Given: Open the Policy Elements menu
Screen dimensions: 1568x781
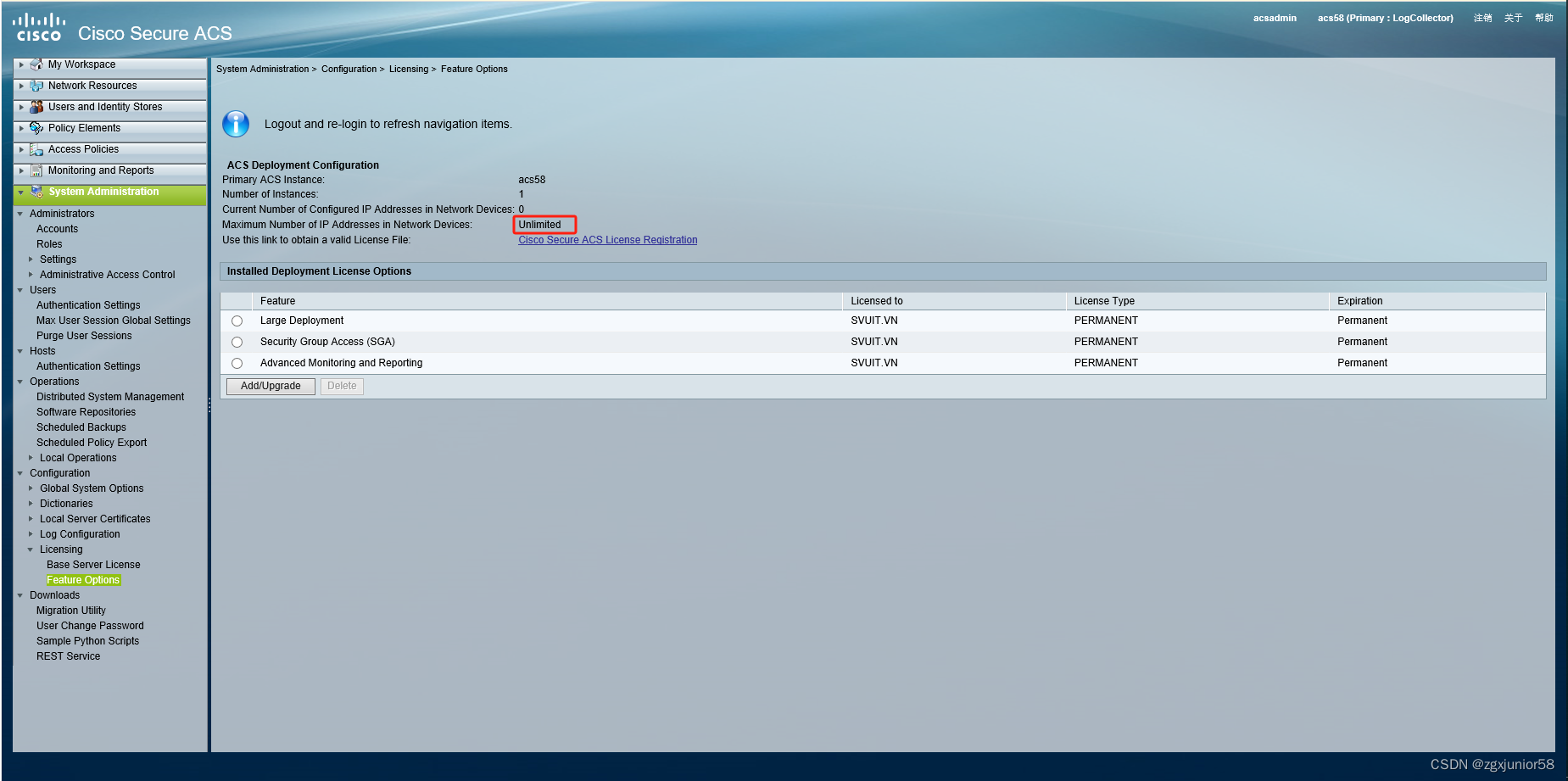Looking at the screenshot, I should (x=84, y=128).
